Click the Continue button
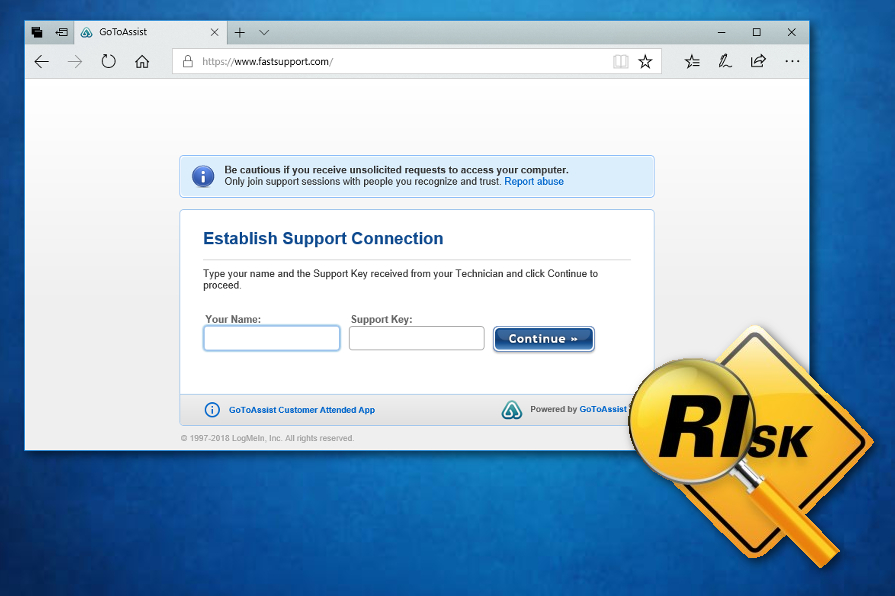Image resolution: width=895 pixels, height=596 pixels. (543, 339)
